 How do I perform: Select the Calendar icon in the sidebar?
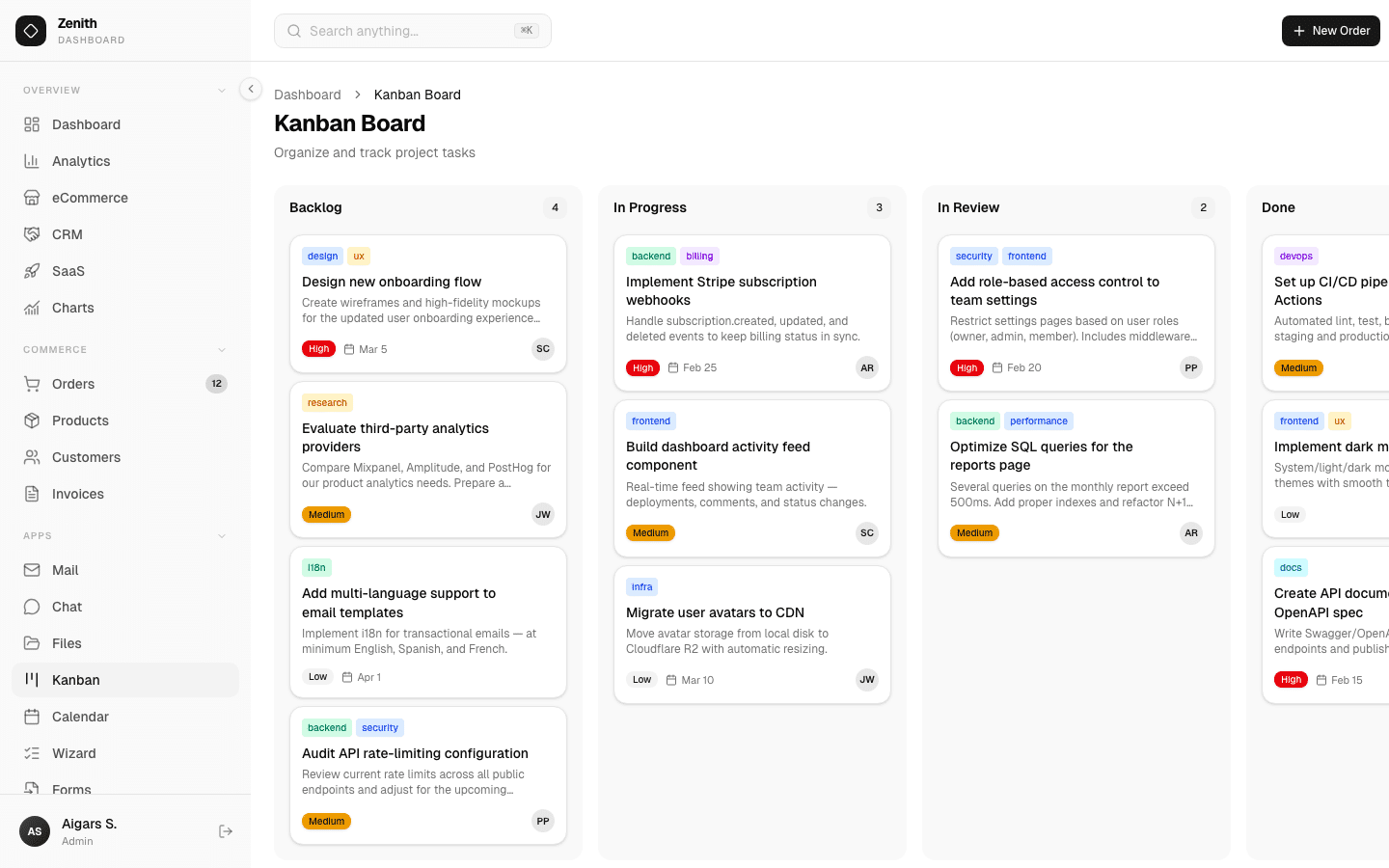[32, 717]
